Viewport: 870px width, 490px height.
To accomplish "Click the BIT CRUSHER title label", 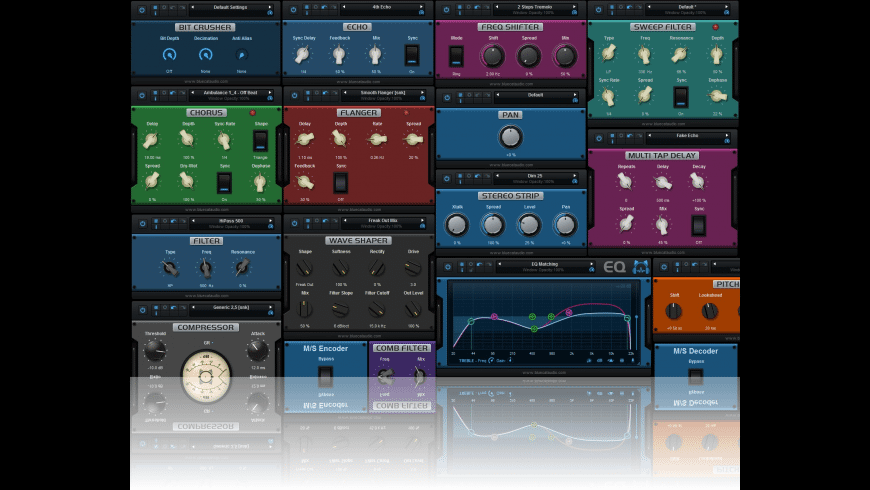I will (x=205, y=27).
